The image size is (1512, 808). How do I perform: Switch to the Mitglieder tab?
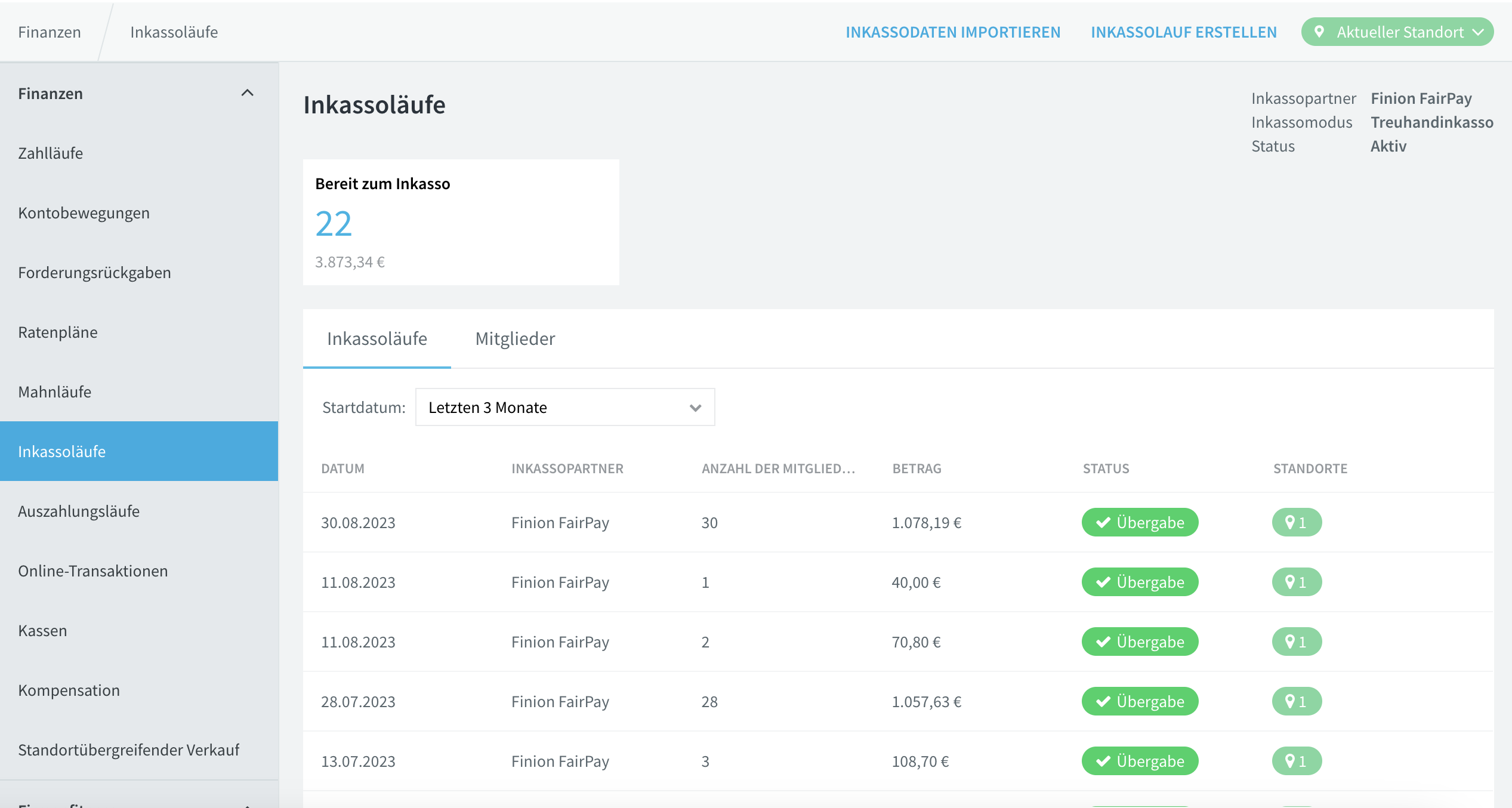(515, 338)
